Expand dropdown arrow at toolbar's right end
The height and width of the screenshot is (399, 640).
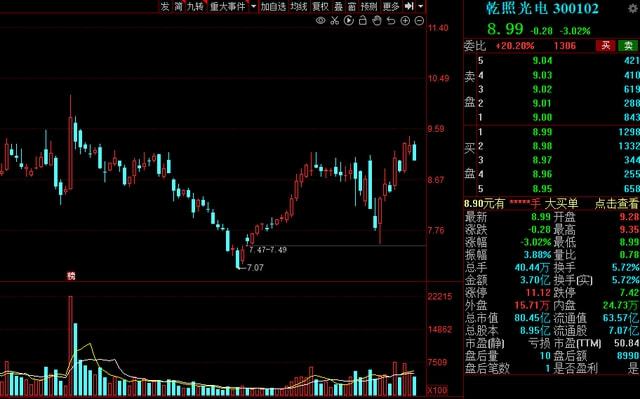[421, 7]
